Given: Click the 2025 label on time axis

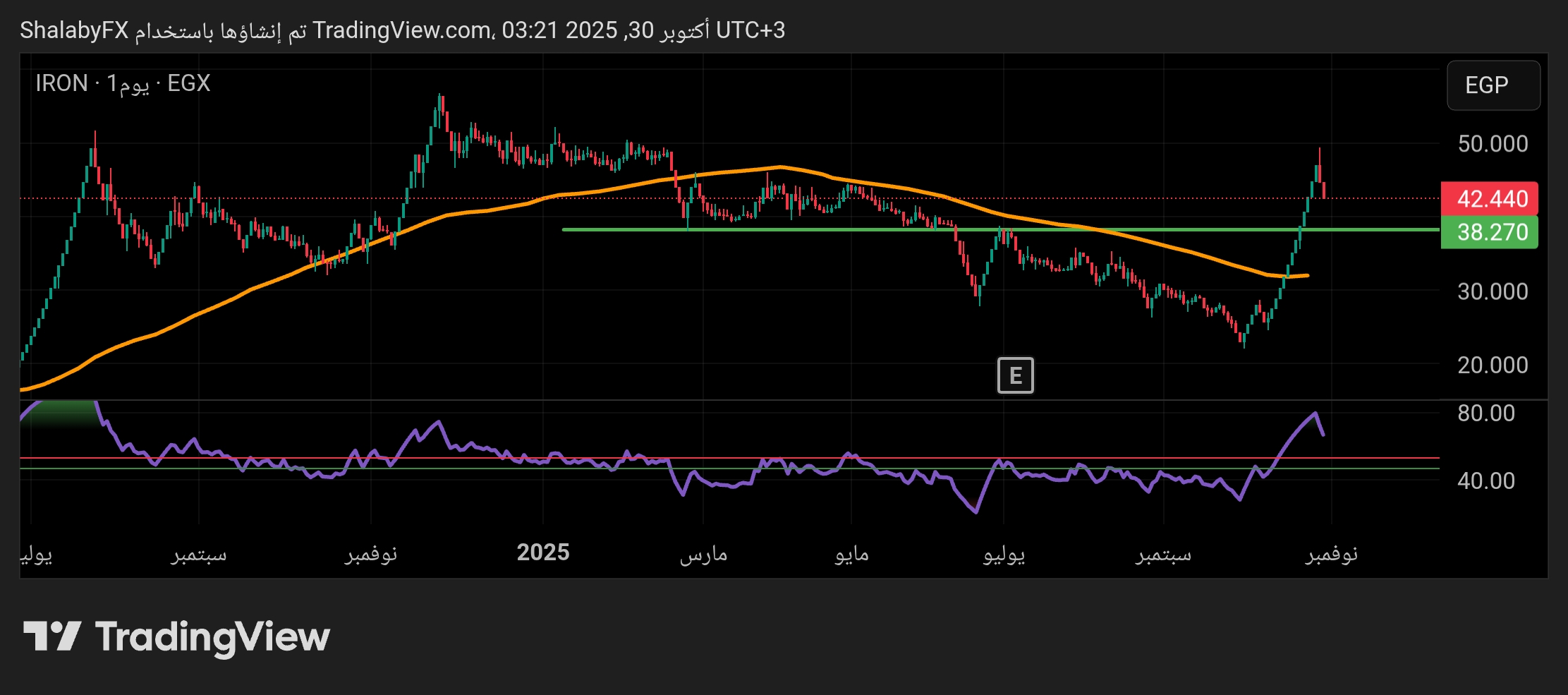Looking at the screenshot, I should coord(542,552).
